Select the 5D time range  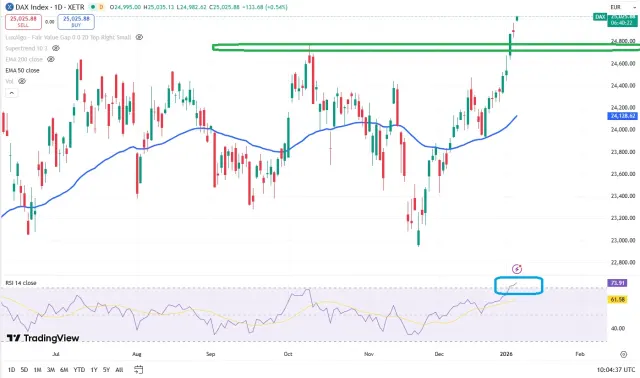pos(24,370)
